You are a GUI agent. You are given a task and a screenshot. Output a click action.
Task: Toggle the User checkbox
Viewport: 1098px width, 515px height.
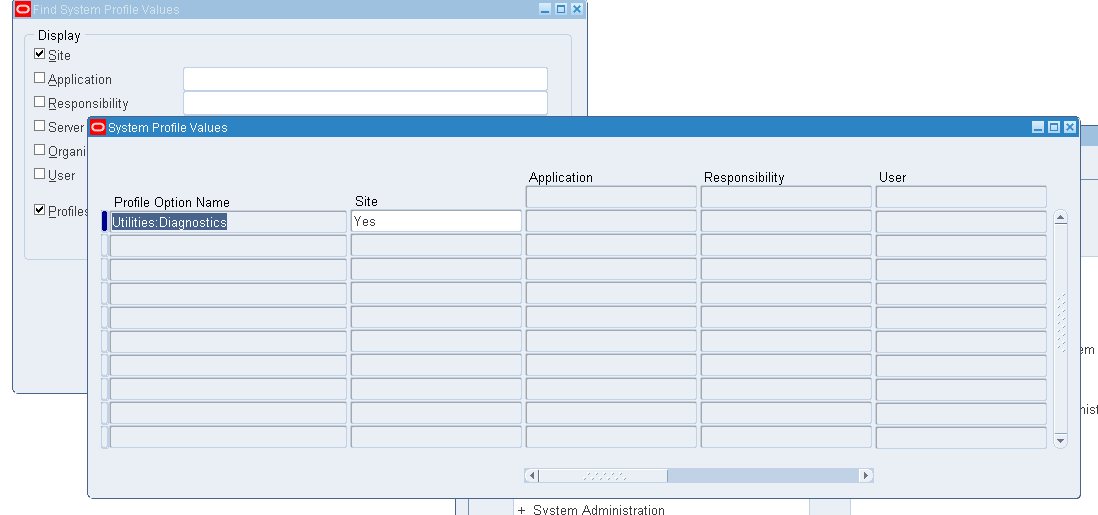pyautogui.click(x=40, y=173)
